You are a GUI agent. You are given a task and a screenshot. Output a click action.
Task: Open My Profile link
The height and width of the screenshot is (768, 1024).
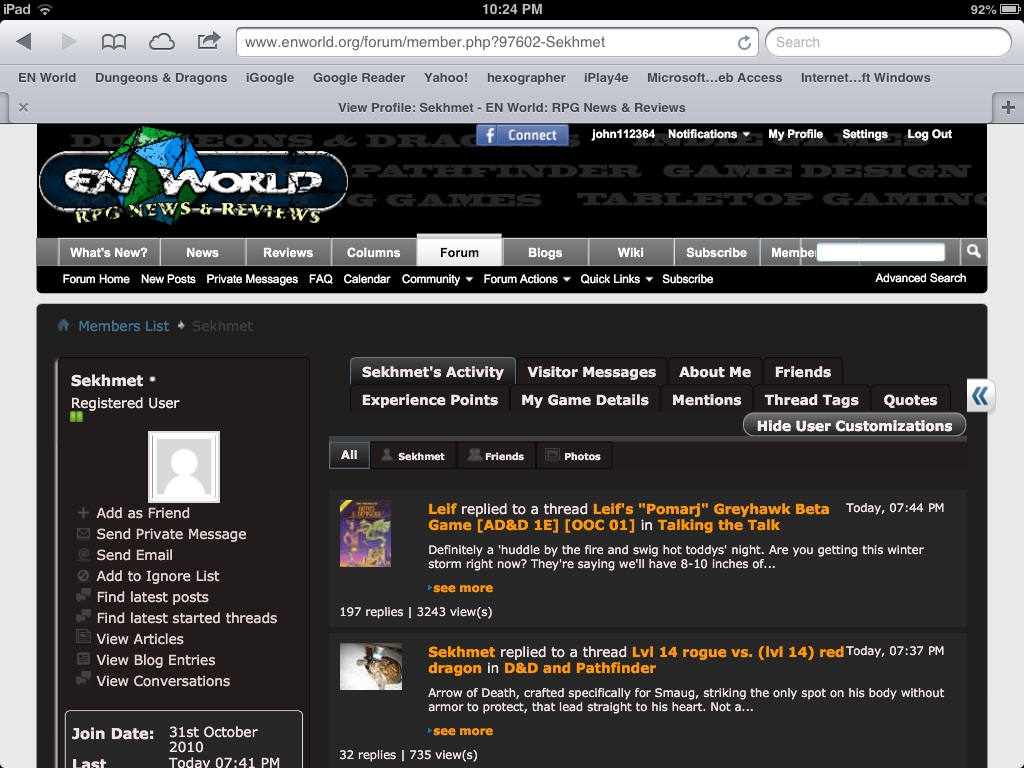click(x=795, y=134)
